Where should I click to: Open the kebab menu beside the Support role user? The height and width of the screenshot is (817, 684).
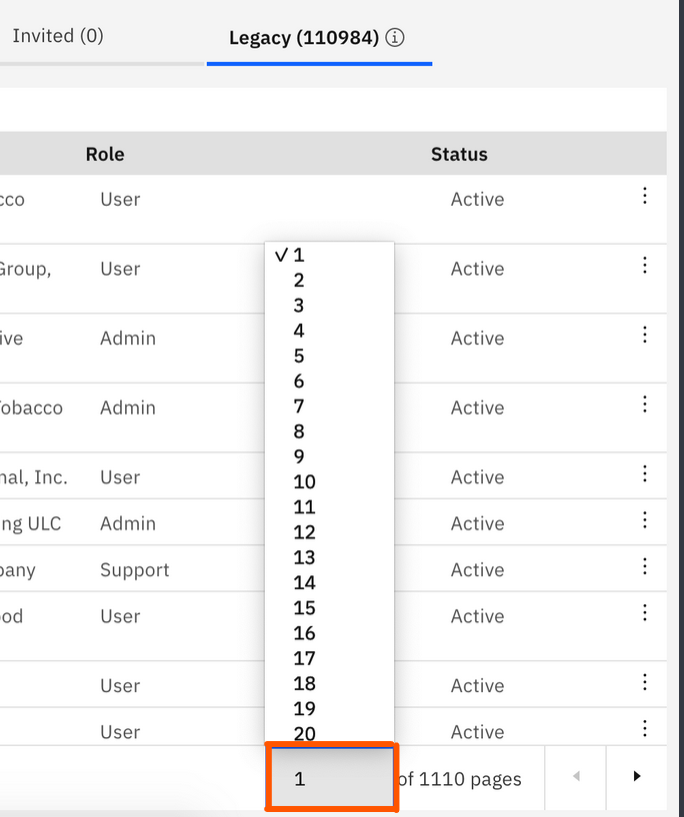[x=646, y=568]
